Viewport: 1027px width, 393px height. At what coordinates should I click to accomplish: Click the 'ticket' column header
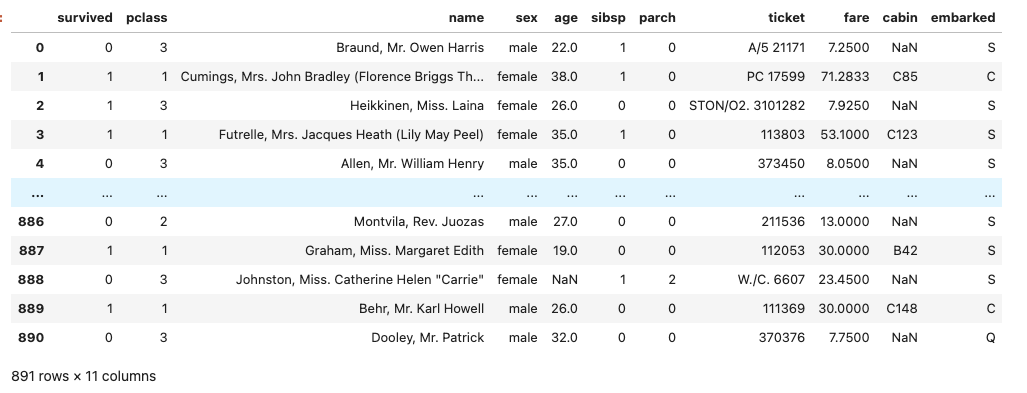pos(786,18)
